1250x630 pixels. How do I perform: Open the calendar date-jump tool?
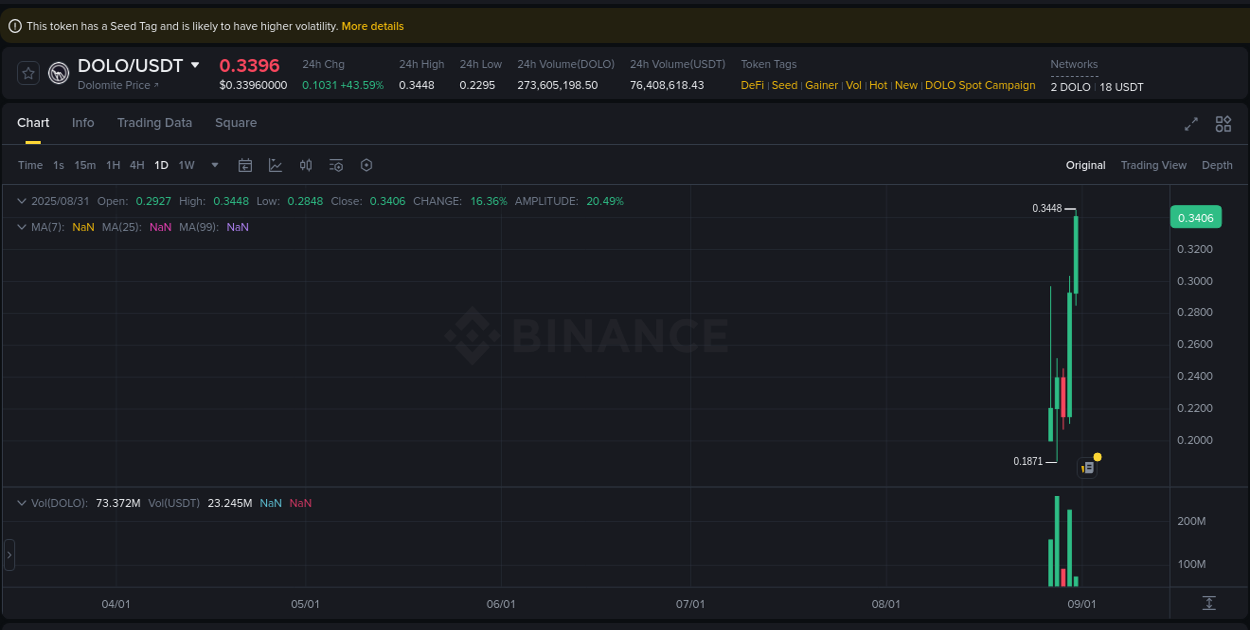(245, 165)
